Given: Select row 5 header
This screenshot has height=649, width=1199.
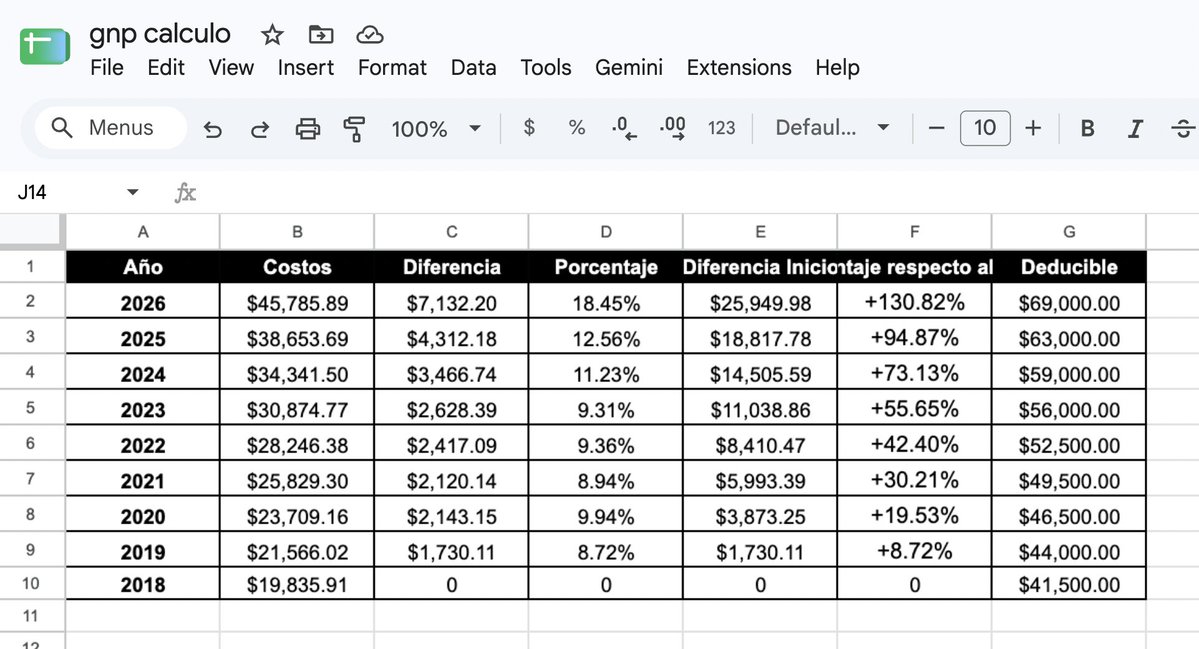Looking at the screenshot, I should [31, 407].
